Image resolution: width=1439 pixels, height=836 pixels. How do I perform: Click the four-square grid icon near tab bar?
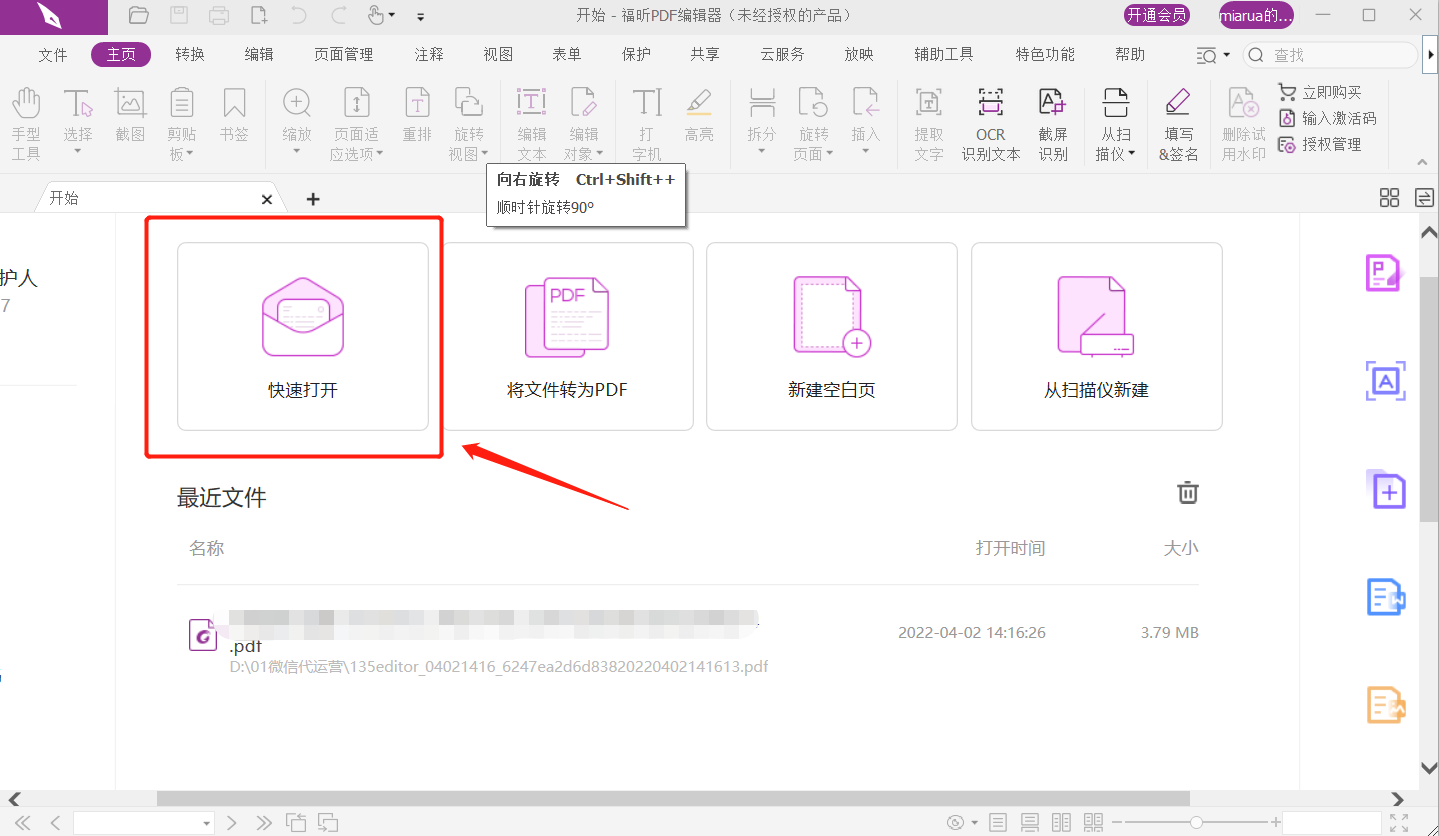pos(1389,198)
